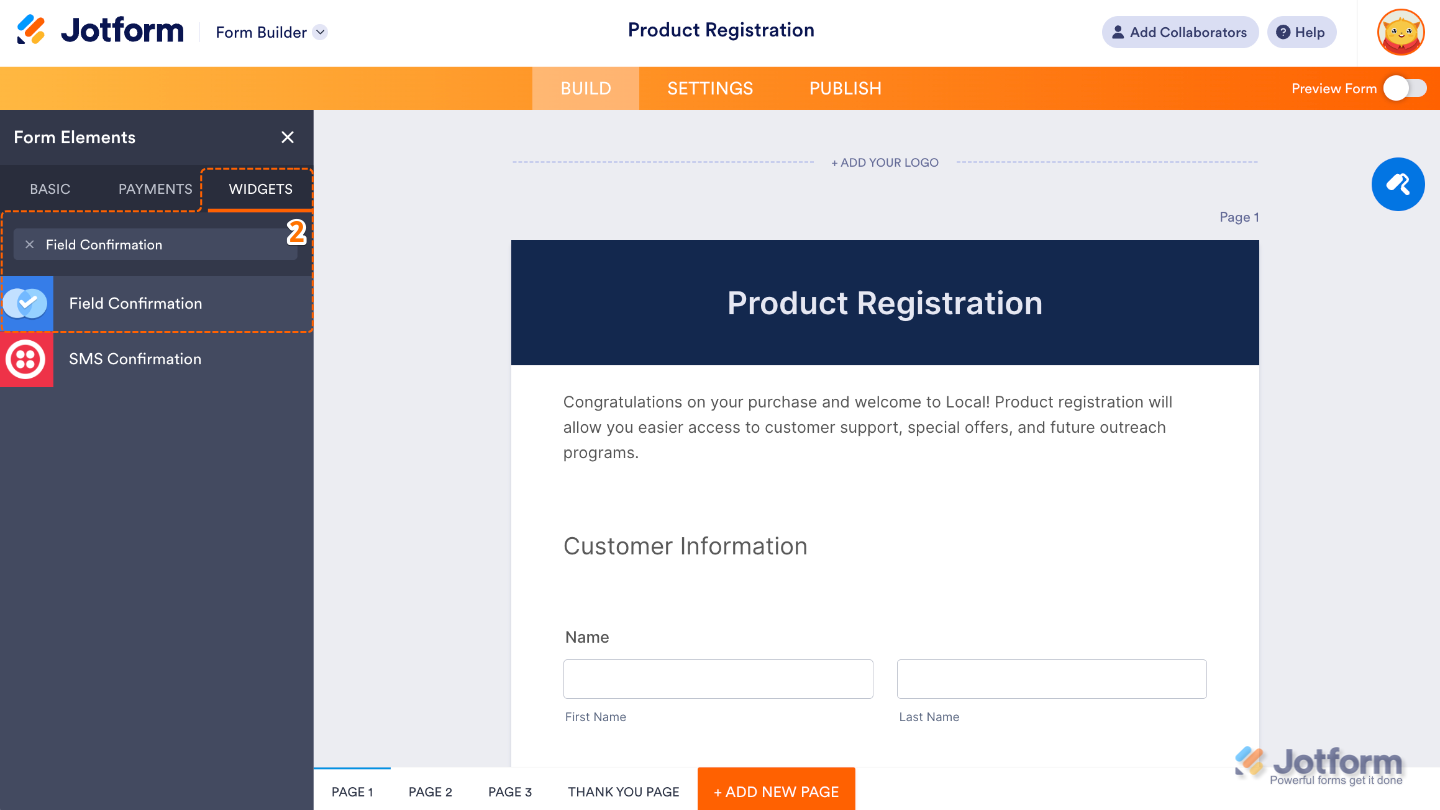1440x810 pixels.
Task: Click the ADD YOUR LOGO link
Action: (x=884, y=161)
